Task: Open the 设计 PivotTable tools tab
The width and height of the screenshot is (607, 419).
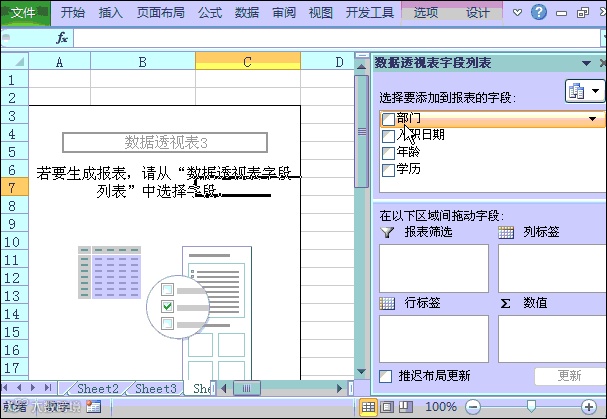Action: (477, 13)
